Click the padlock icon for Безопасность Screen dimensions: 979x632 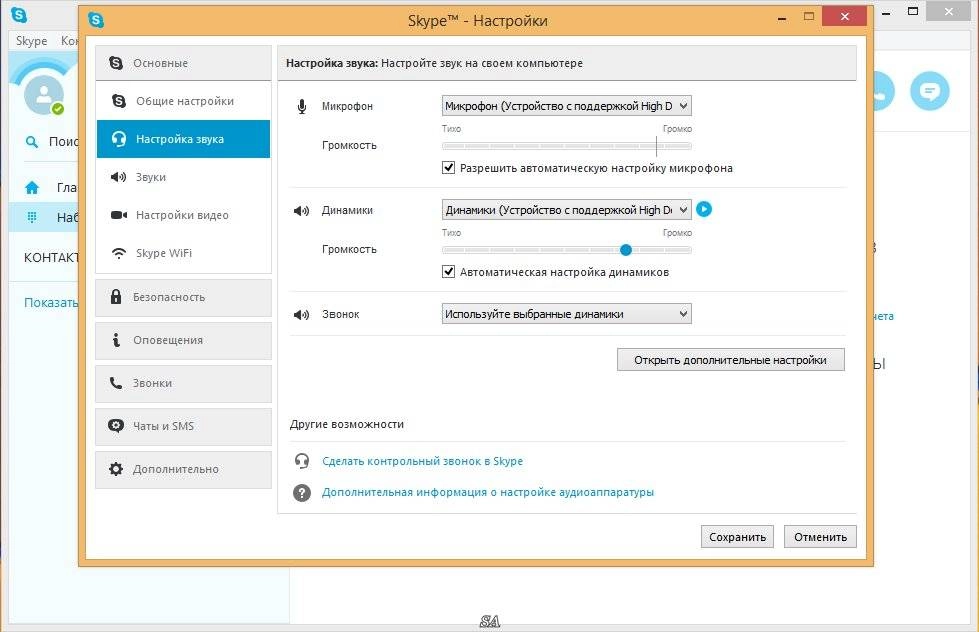point(116,297)
